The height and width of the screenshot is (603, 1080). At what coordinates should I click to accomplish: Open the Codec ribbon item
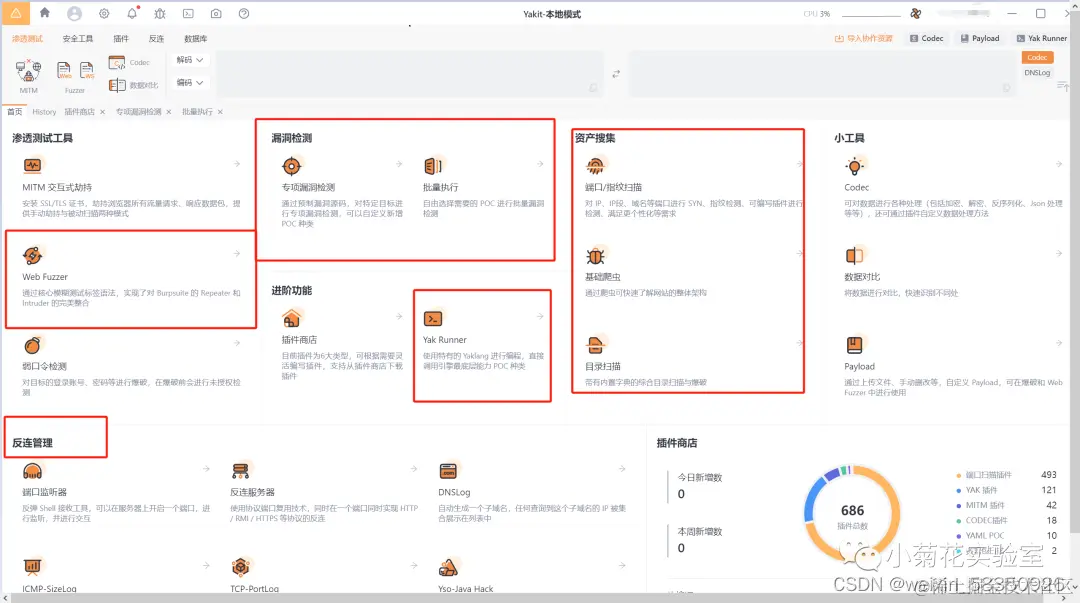click(x=129, y=63)
